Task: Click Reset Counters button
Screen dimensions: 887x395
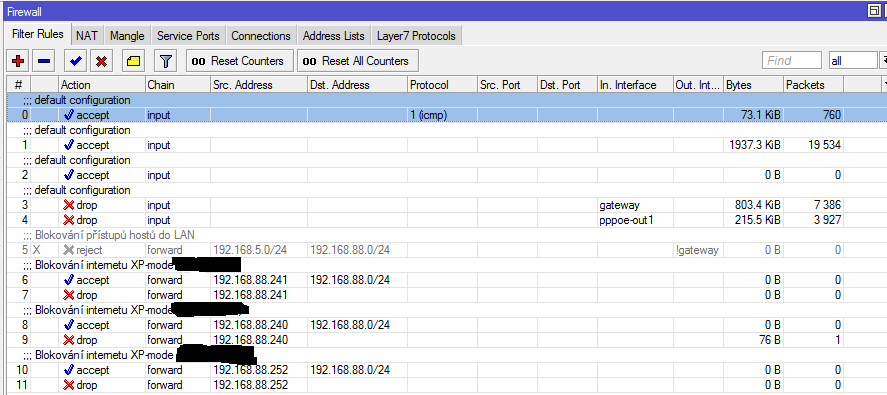Action: point(240,61)
